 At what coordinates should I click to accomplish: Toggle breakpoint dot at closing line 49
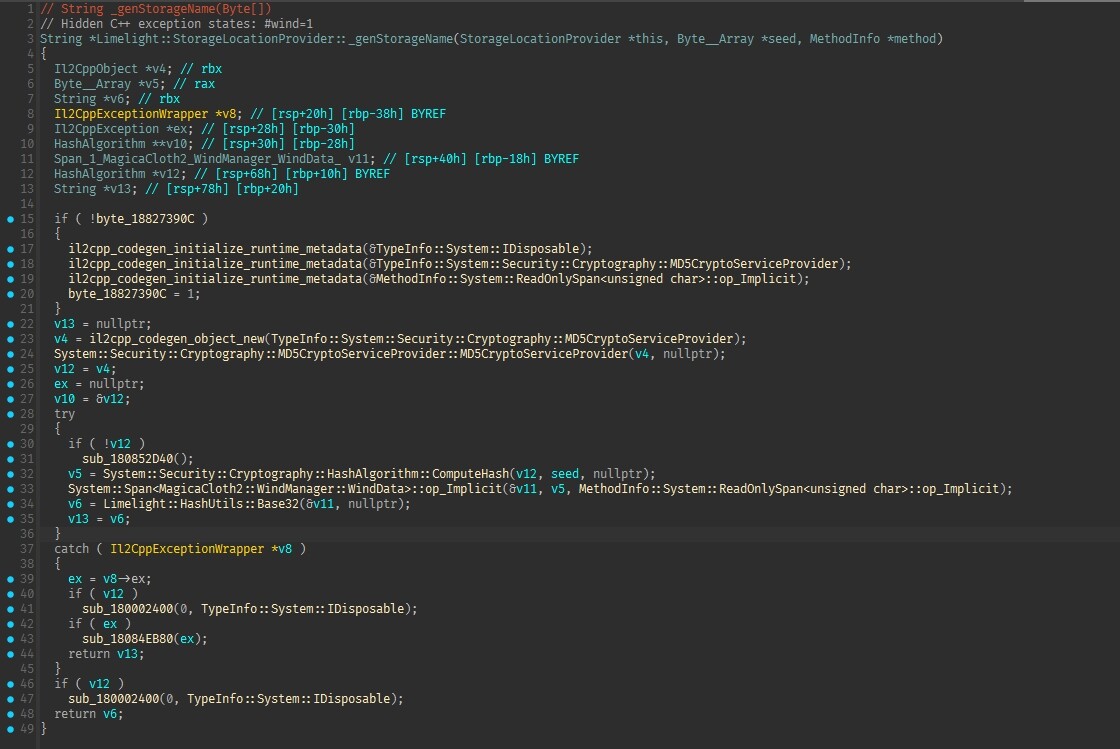tap(10, 729)
